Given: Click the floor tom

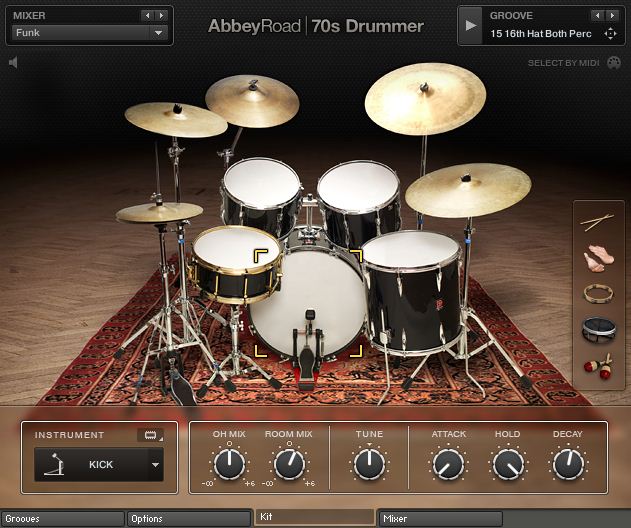Looking at the screenshot, I should 412,292.
